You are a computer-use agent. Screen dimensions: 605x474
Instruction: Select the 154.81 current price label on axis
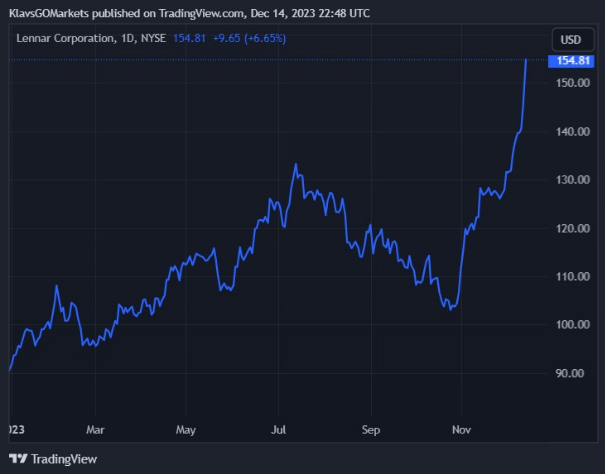pos(571,61)
